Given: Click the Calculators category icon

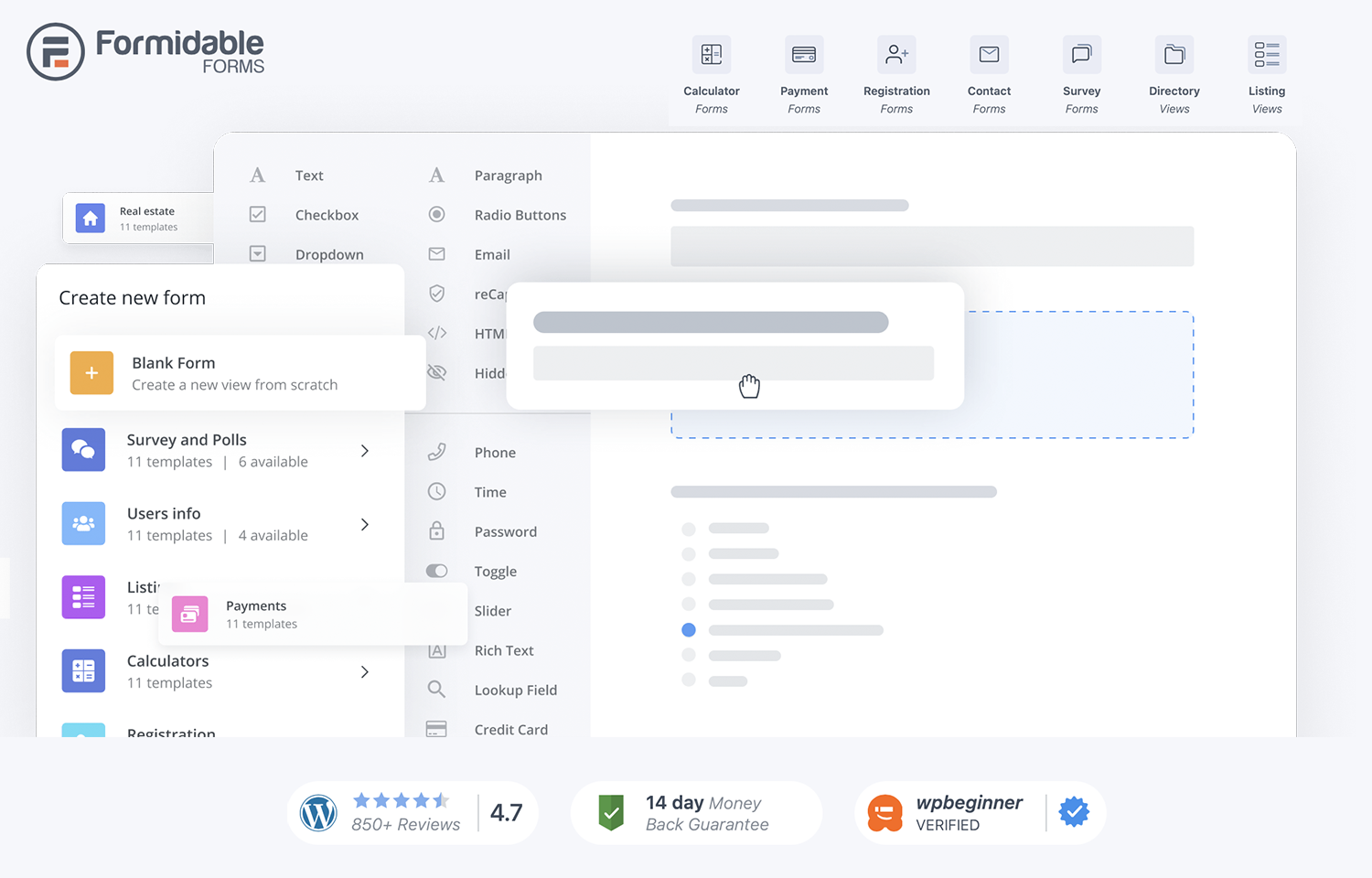Looking at the screenshot, I should click(83, 670).
